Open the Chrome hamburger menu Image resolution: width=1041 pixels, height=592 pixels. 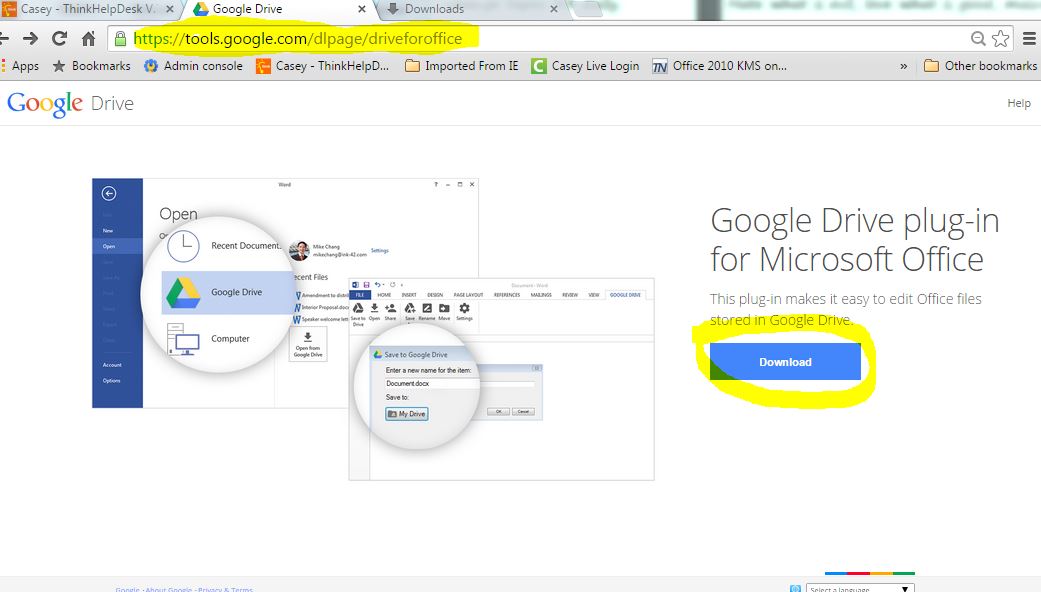(x=1029, y=38)
